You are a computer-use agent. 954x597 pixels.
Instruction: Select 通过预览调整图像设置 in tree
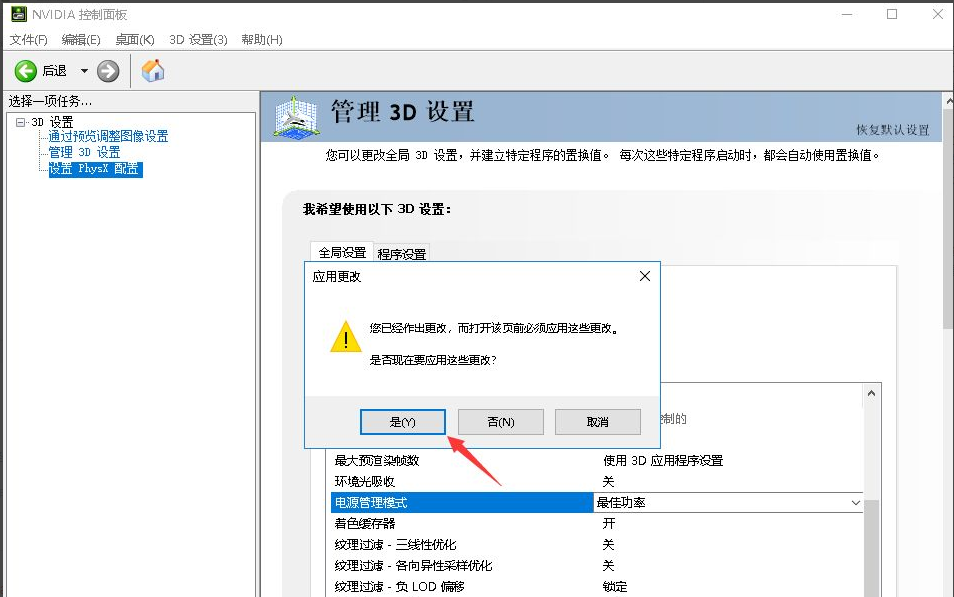pyautogui.click(x=108, y=136)
